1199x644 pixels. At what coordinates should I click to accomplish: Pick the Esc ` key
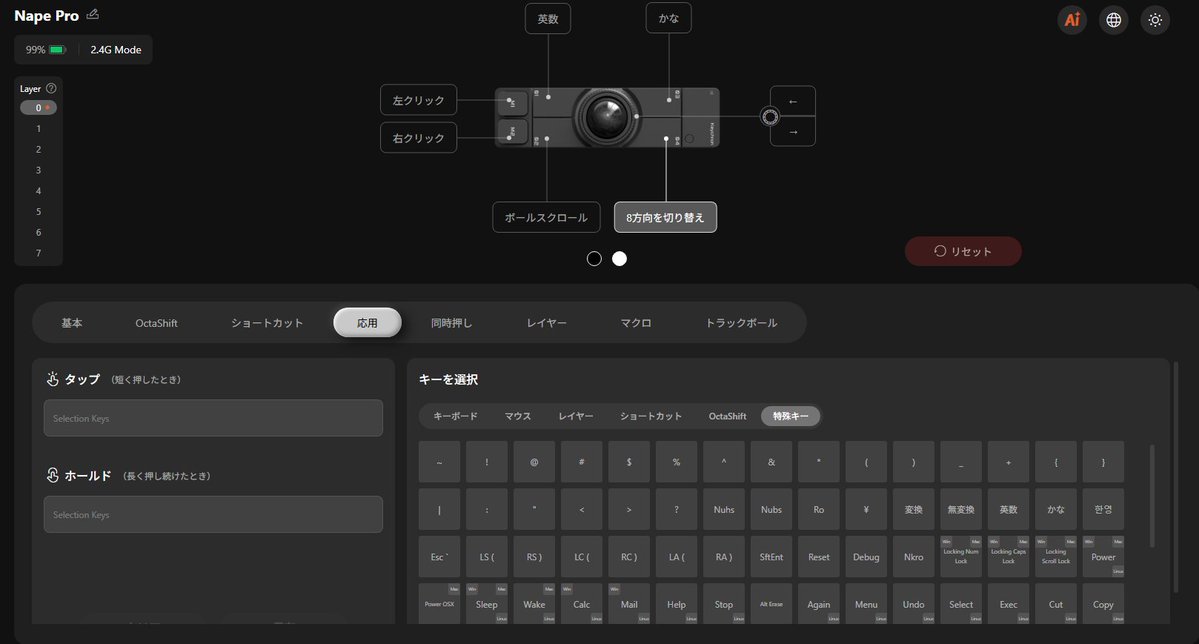coord(439,557)
